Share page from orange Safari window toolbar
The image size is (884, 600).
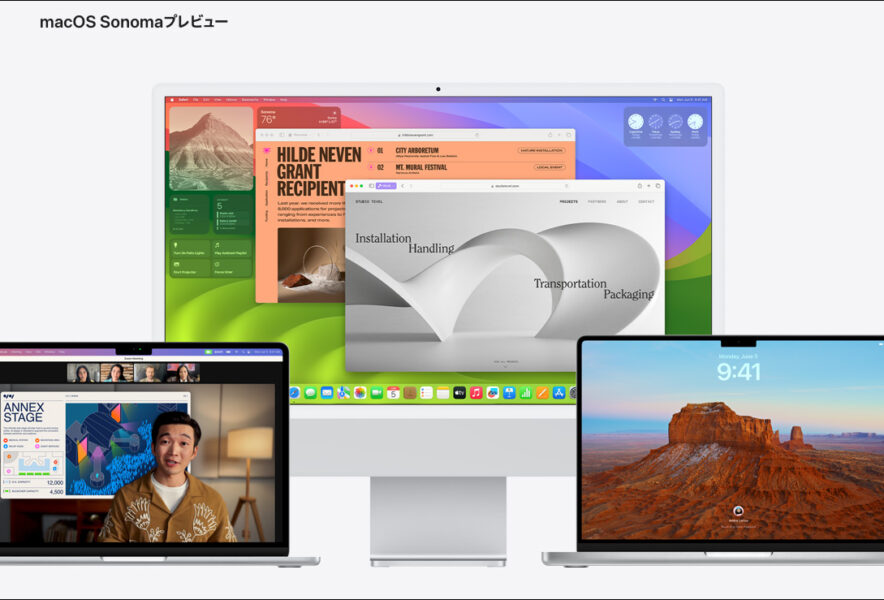tap(550, 135)
